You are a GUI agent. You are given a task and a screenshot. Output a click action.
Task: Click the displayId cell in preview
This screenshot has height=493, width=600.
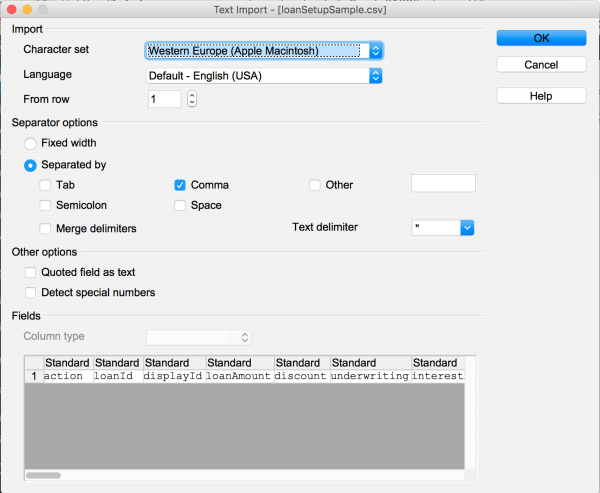pyautogui.click(x=174, y=376)
